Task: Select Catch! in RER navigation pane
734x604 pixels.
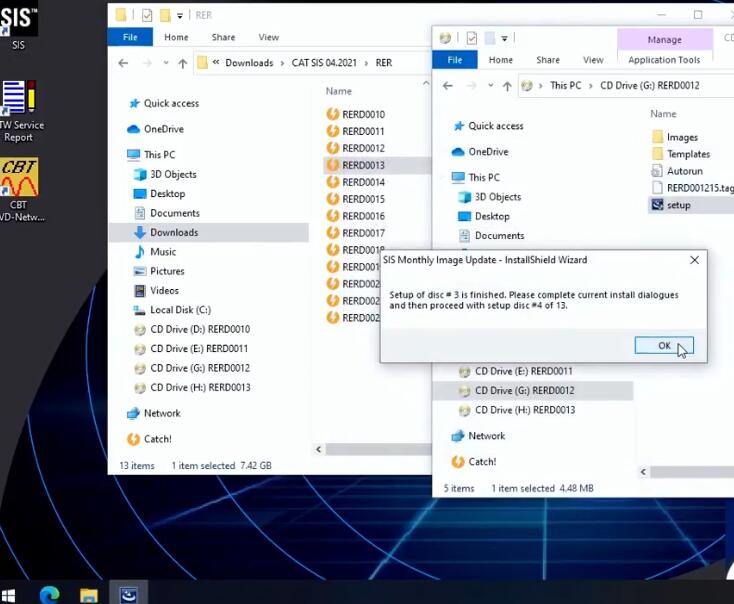Action: (157, 439)
